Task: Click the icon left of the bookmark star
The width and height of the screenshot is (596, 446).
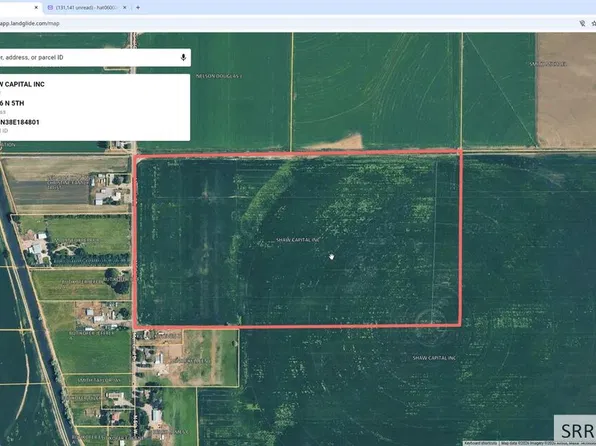Action: pos(582,24)
